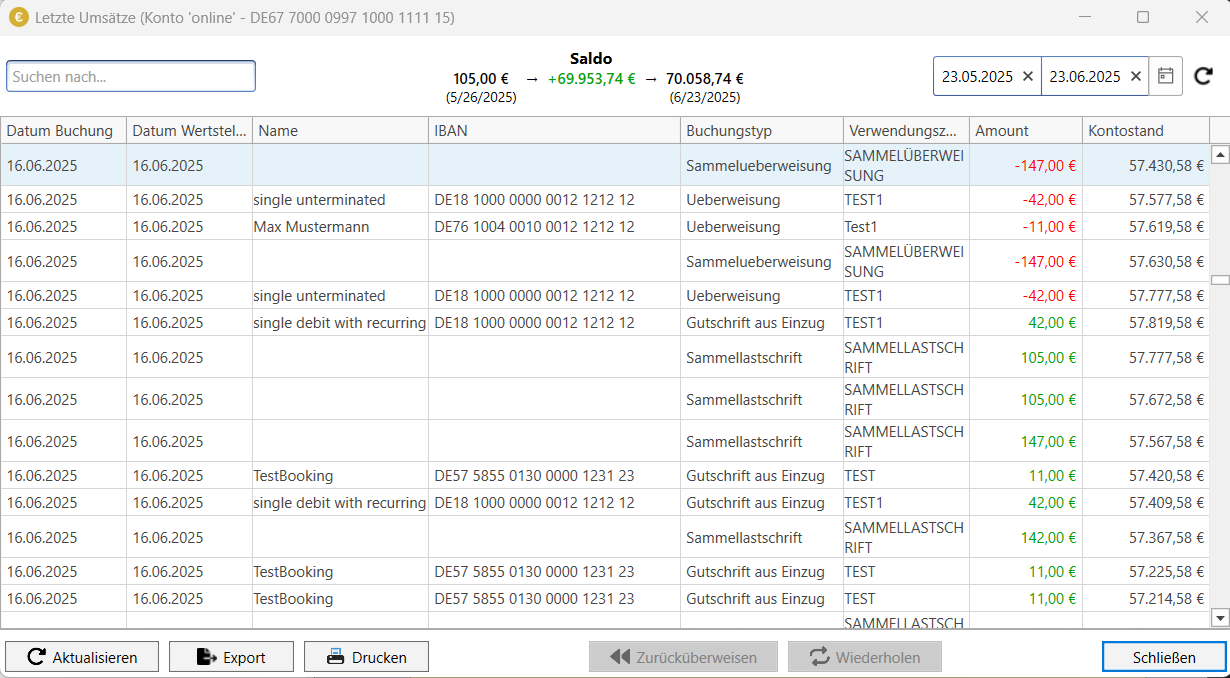1230x678 pixels.
Task: Click the Drucken print button
Action: [366, 657]
